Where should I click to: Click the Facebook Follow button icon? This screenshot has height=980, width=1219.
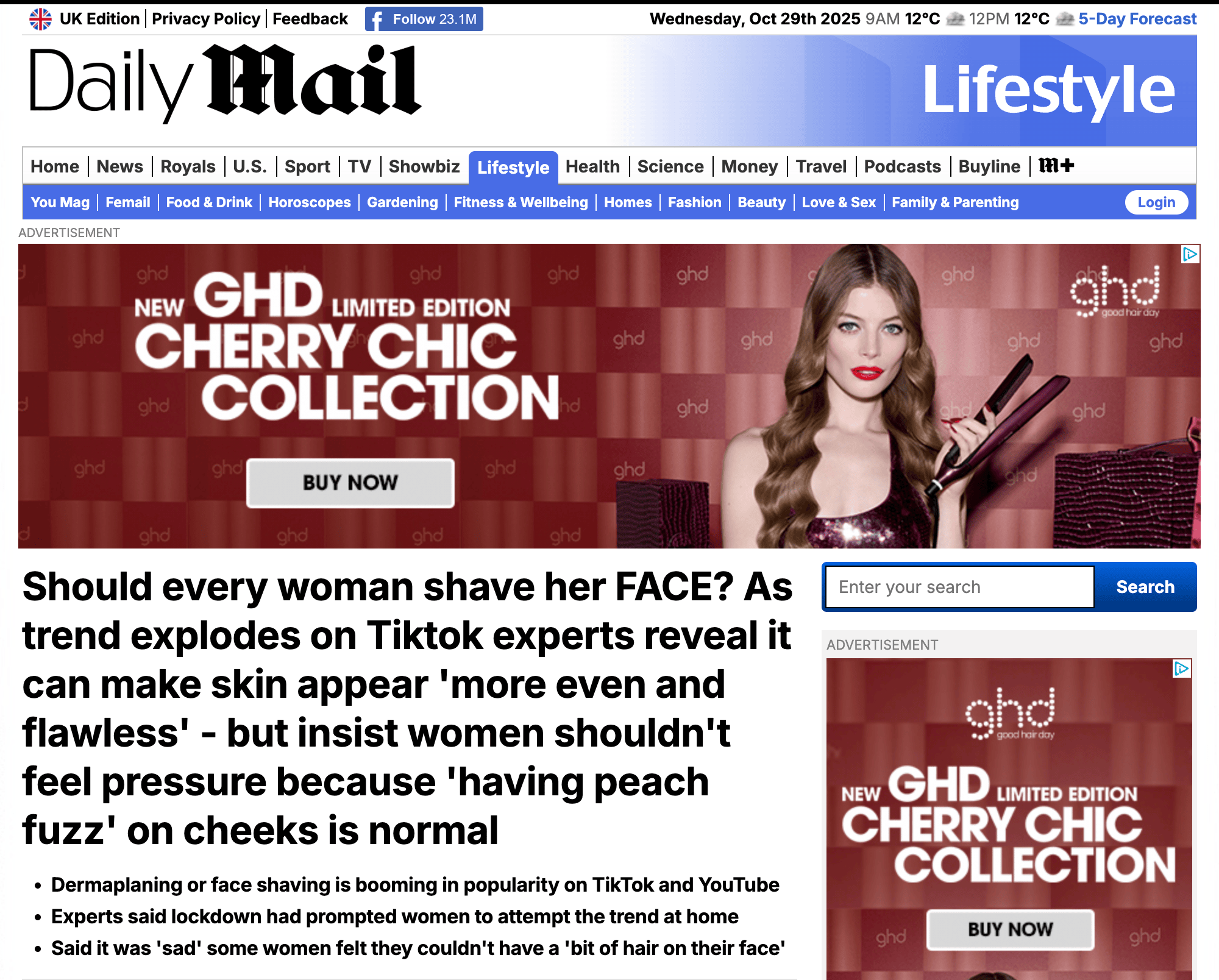[x=377, y=20]
